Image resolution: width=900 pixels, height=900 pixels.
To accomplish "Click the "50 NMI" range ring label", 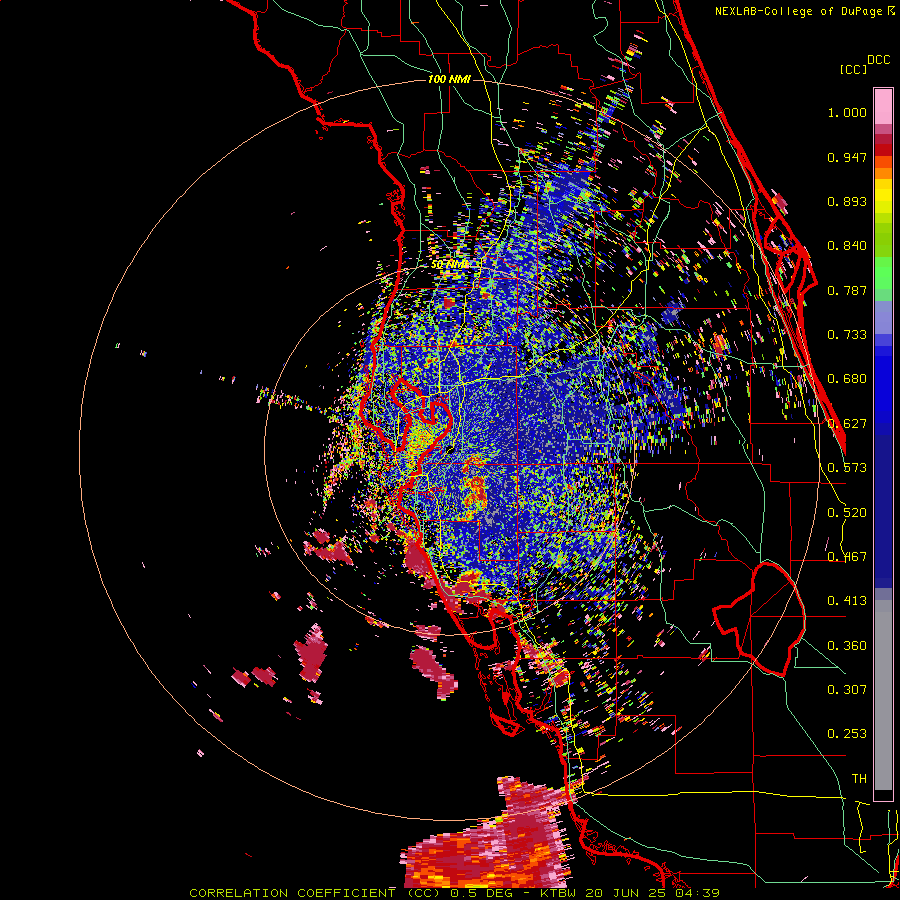I will click(x=449, y=265).
